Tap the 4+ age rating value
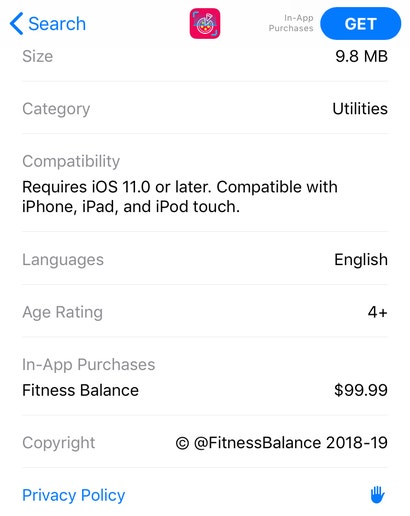Viewport: 410px width, 516px height. click(x=378, y=312)
